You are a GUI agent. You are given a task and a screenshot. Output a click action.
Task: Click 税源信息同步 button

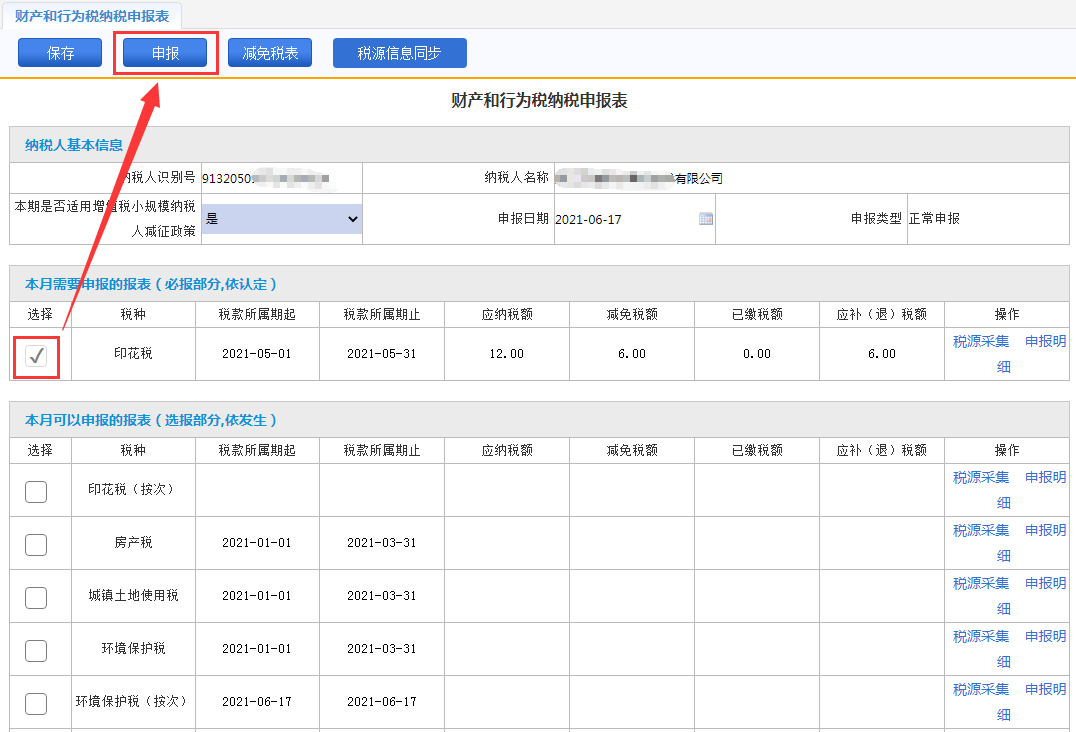coord(399,53)
